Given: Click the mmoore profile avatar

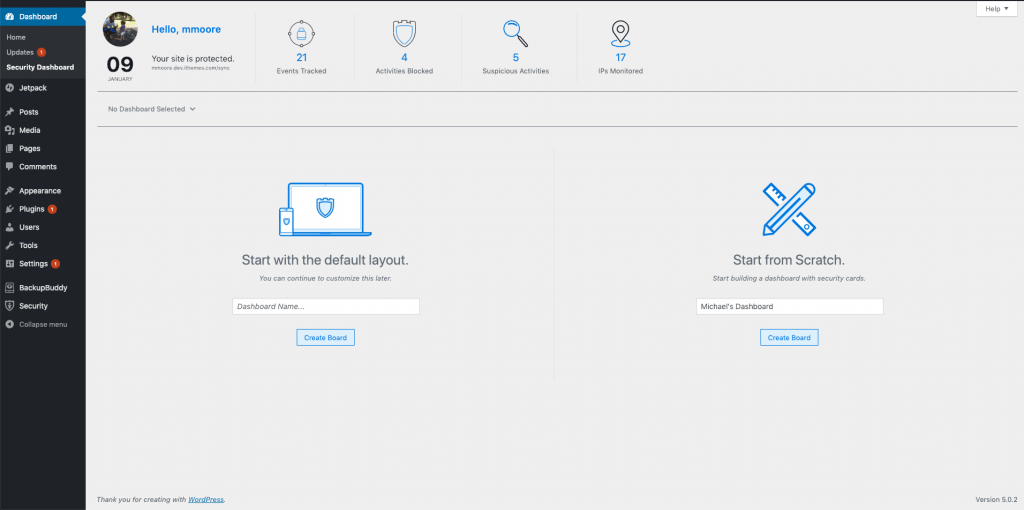Looking at the screenshot, I should (120, 29).
